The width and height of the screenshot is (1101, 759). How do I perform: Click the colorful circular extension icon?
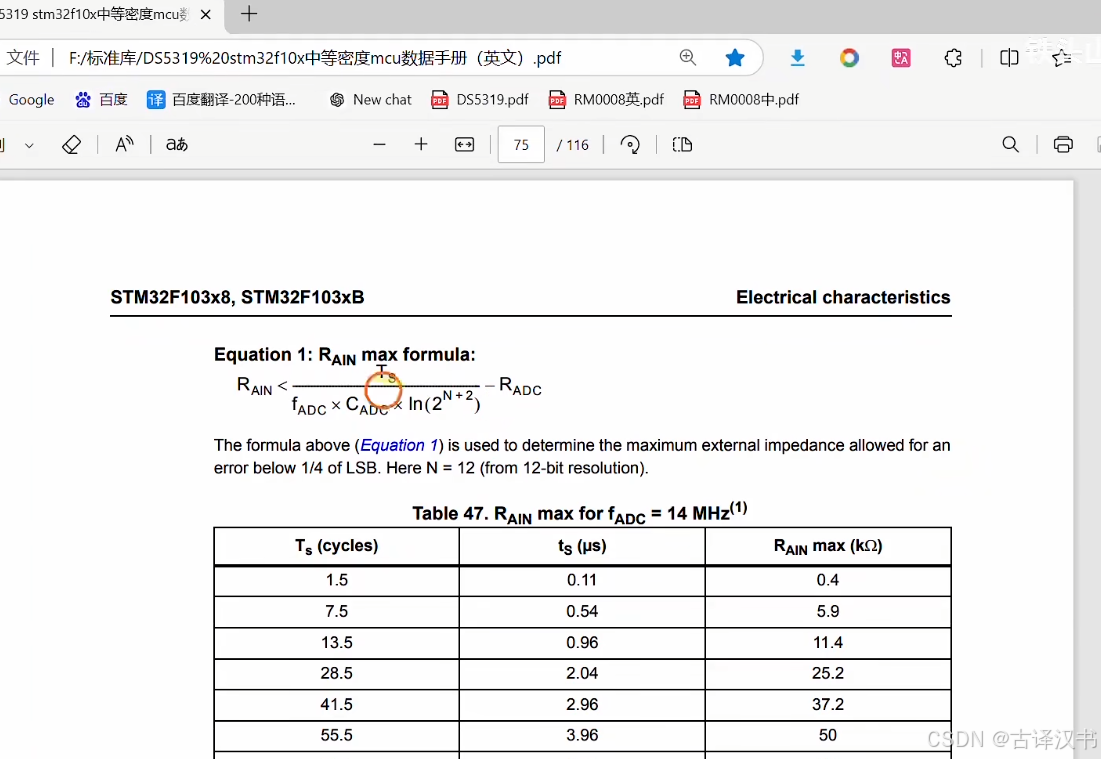(849, 58)
